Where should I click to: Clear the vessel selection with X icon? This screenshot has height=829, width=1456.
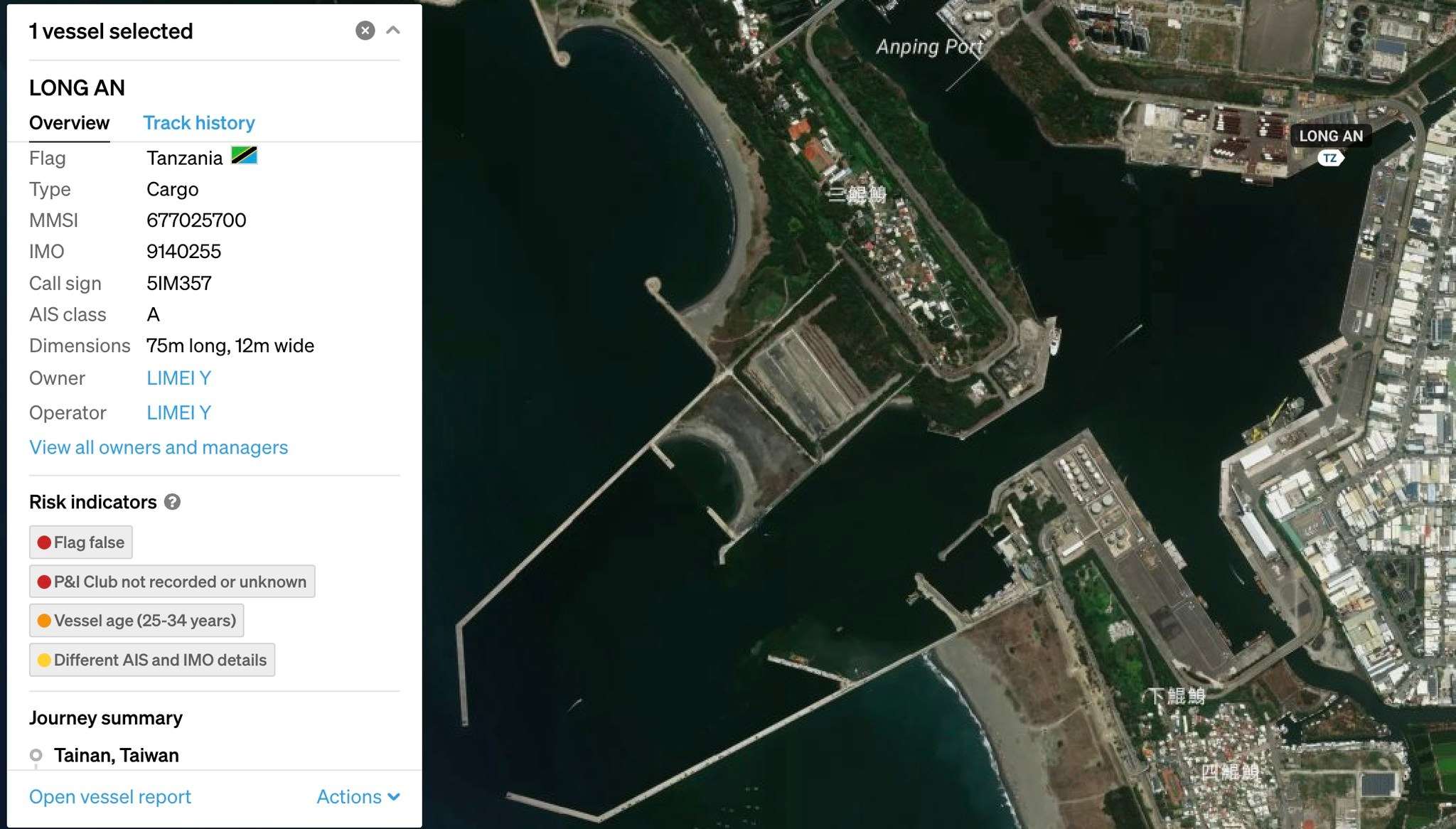[x=365, y=31]
